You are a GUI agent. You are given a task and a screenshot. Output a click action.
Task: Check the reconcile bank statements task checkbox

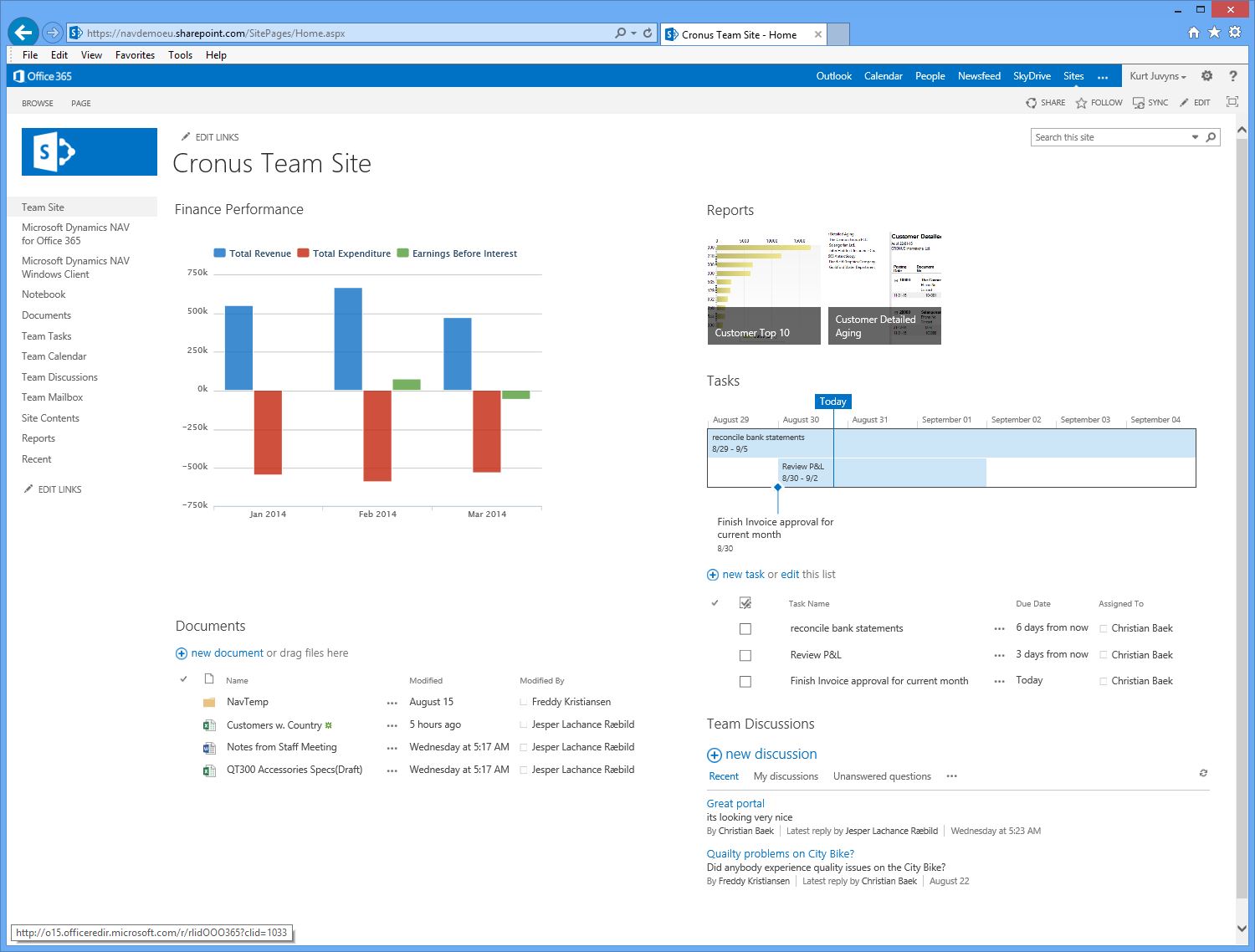point(745,629)
